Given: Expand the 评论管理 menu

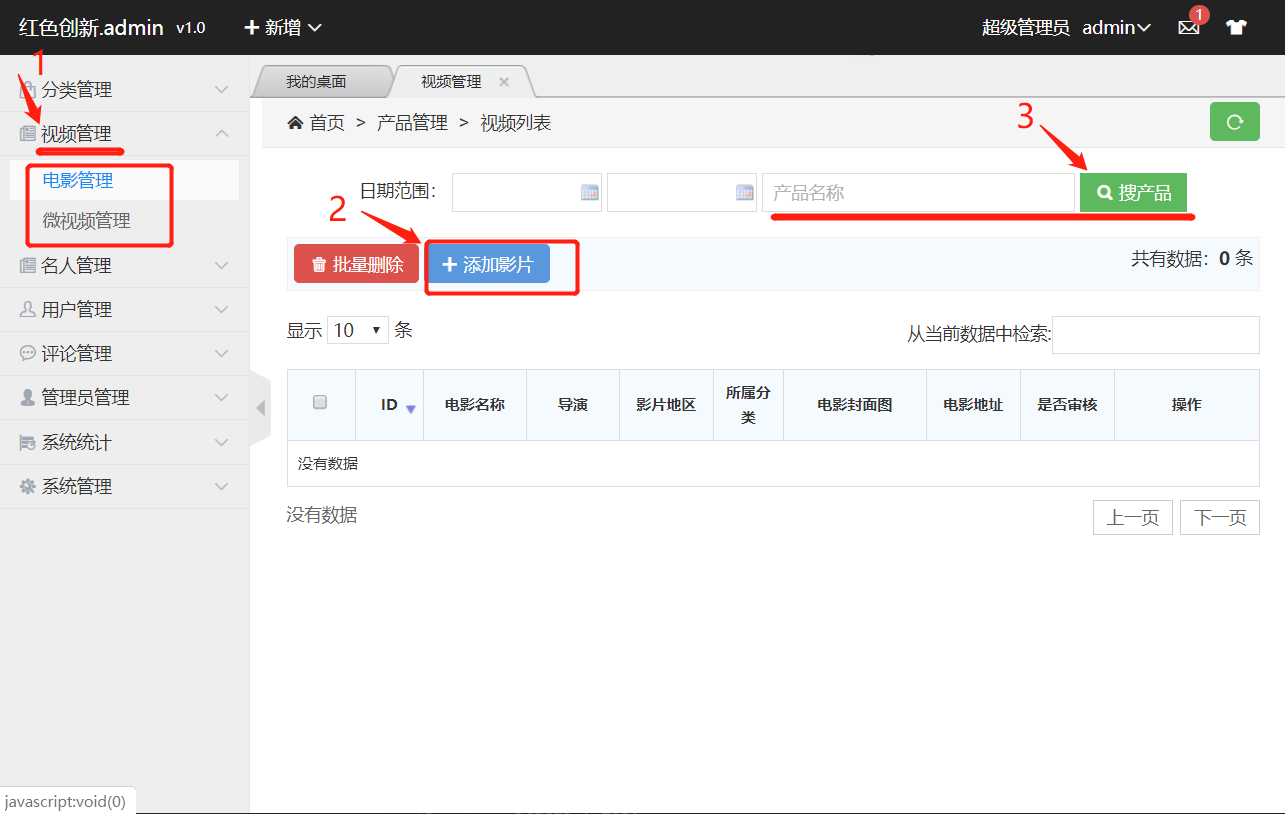Looking at the screenshot, I should point(125,354).
